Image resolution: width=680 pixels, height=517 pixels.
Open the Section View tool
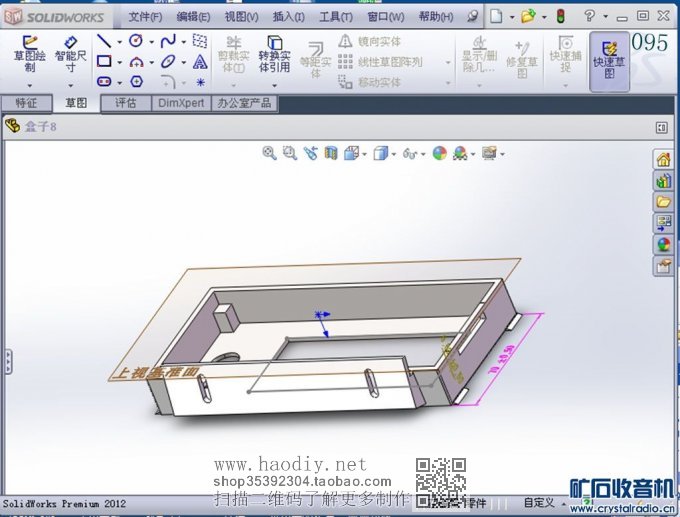coord(330,153)
